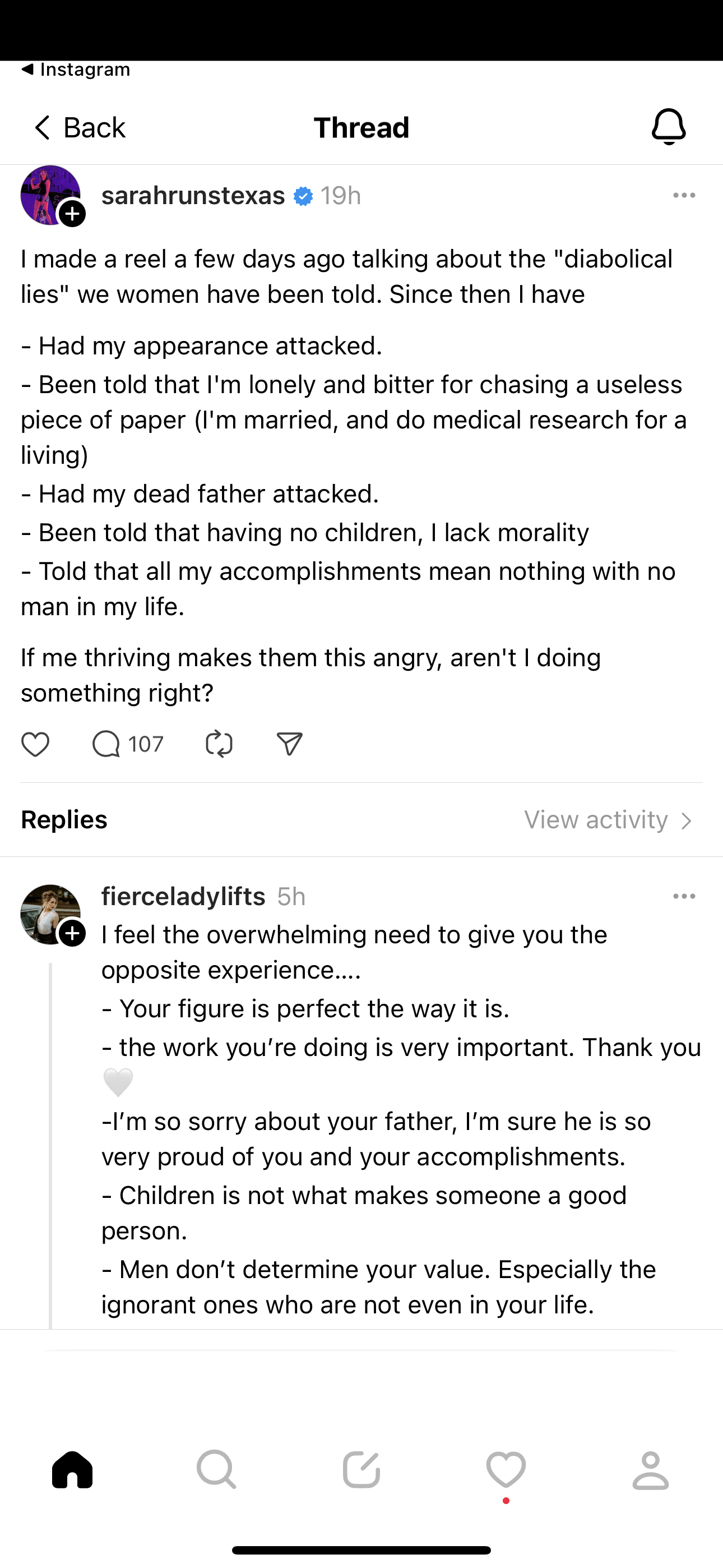Open the fierceladylifts username profile link
Viewport: 723px width, 1568px height.
pyautogui.click(x=183, y=896)
